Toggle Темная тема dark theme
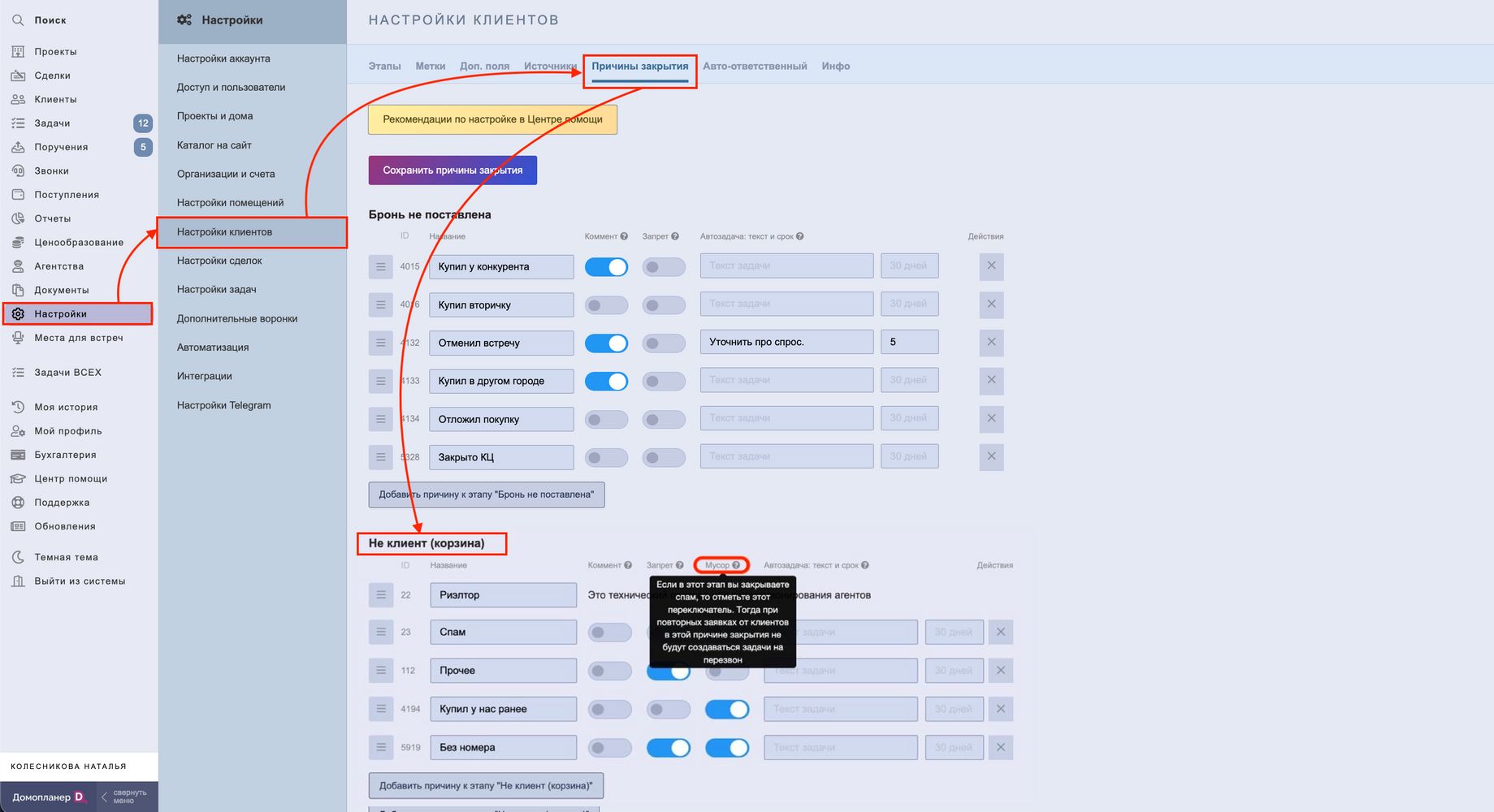Screen dimensions: 1494x812 (x=66, y=558)
